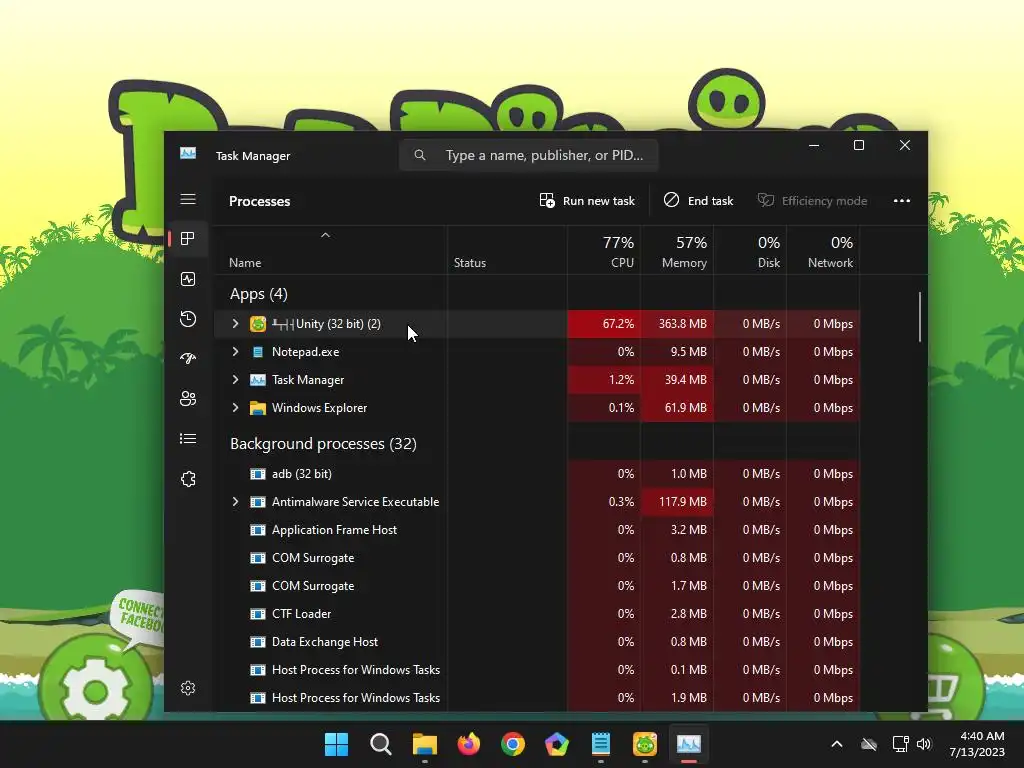Click the search magnifier icon in Task Manager
This screenshot has height=768, width=1024.
coord(420,155)
